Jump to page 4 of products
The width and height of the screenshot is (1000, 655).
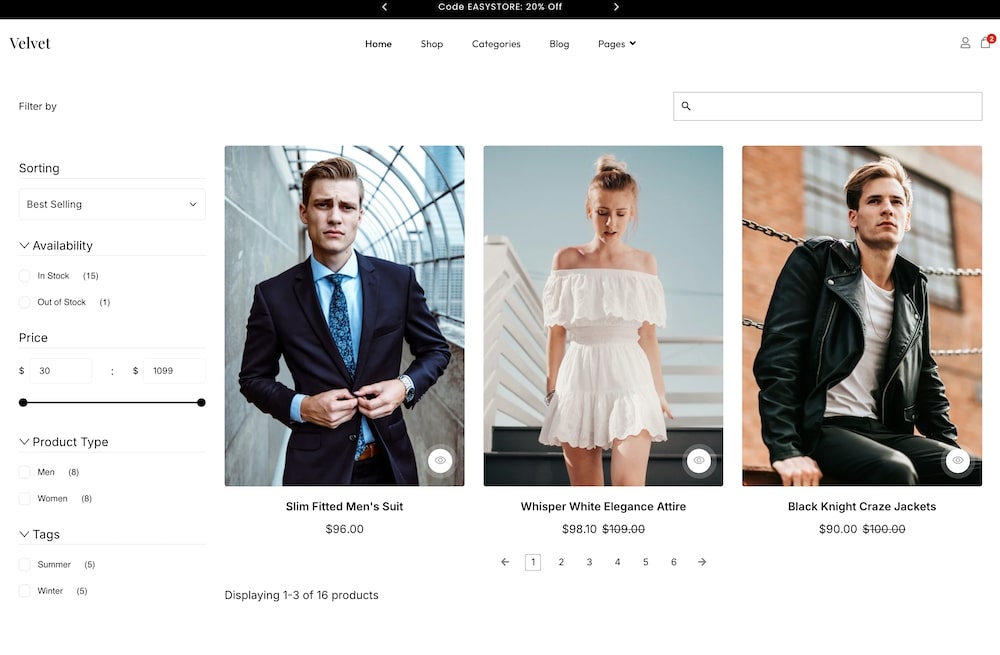(617, 562)
